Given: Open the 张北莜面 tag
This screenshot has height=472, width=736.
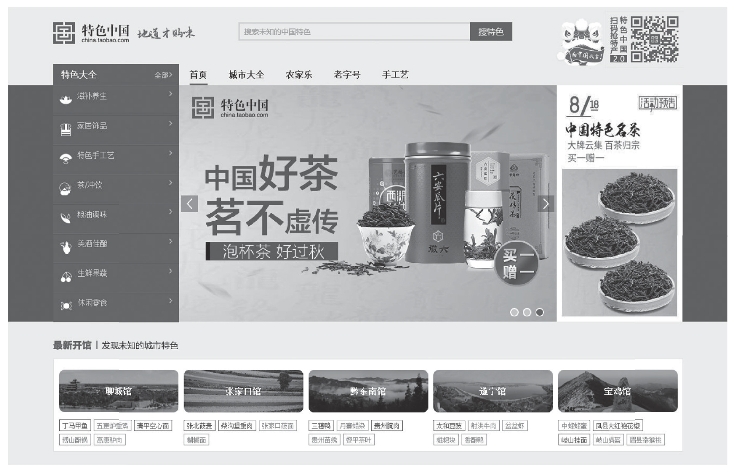Looking at the screenshot, I should point(199,426).
